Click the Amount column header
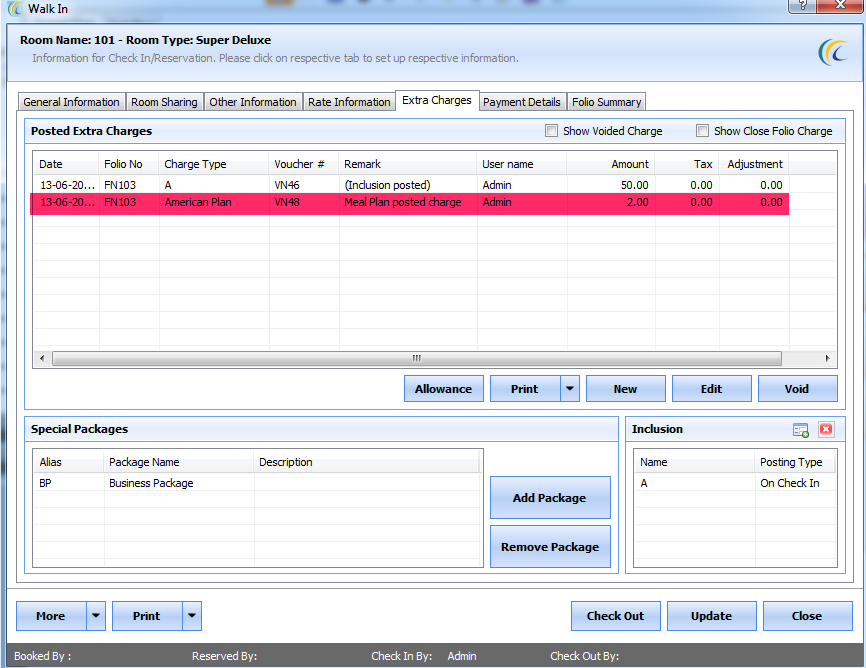Image resolution: width=866 pixels, height=668 pixels. [x=611, y=164]
